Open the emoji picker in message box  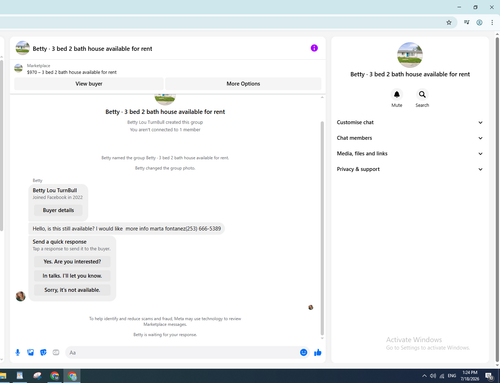click(303, 352)
